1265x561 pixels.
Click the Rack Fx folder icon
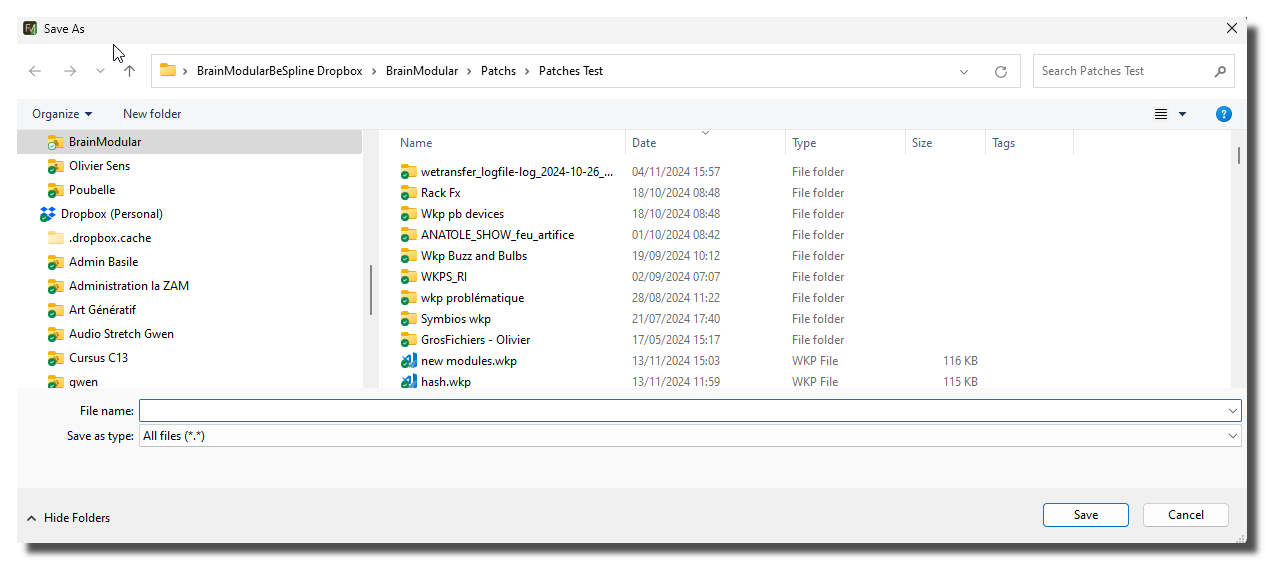click(x=408, y=193)
